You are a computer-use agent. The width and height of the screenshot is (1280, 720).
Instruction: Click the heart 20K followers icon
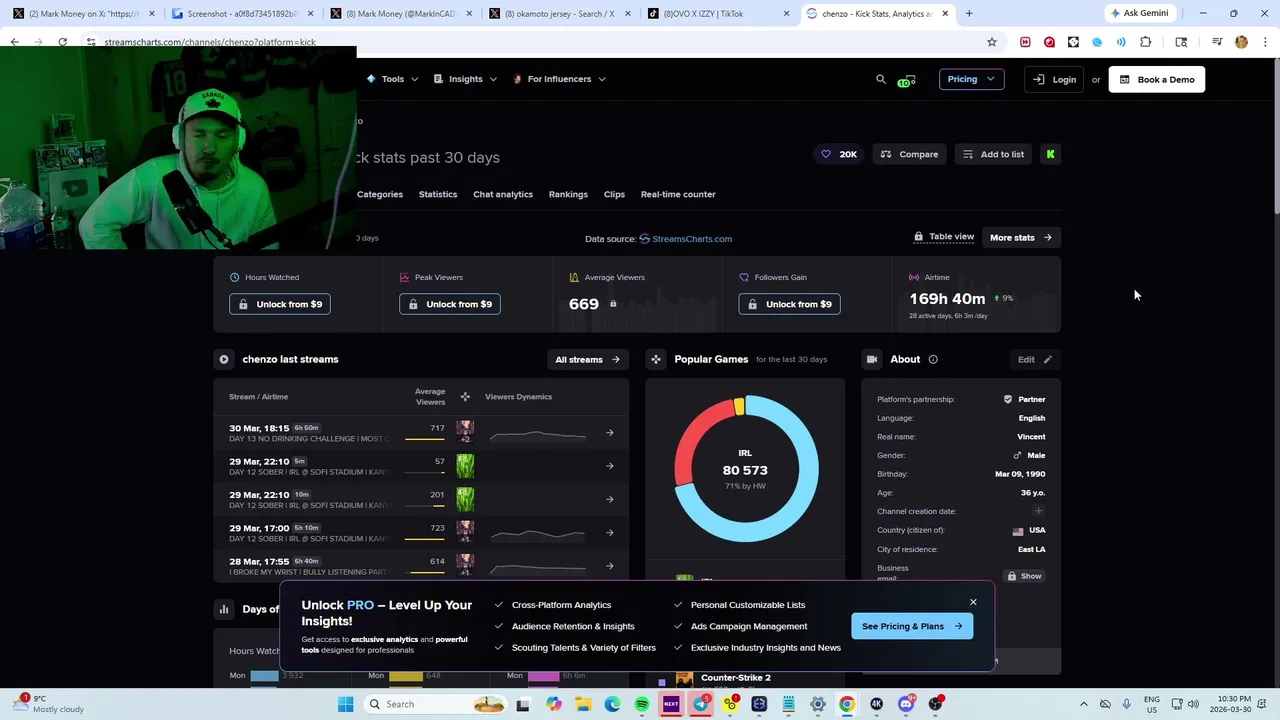839,154
